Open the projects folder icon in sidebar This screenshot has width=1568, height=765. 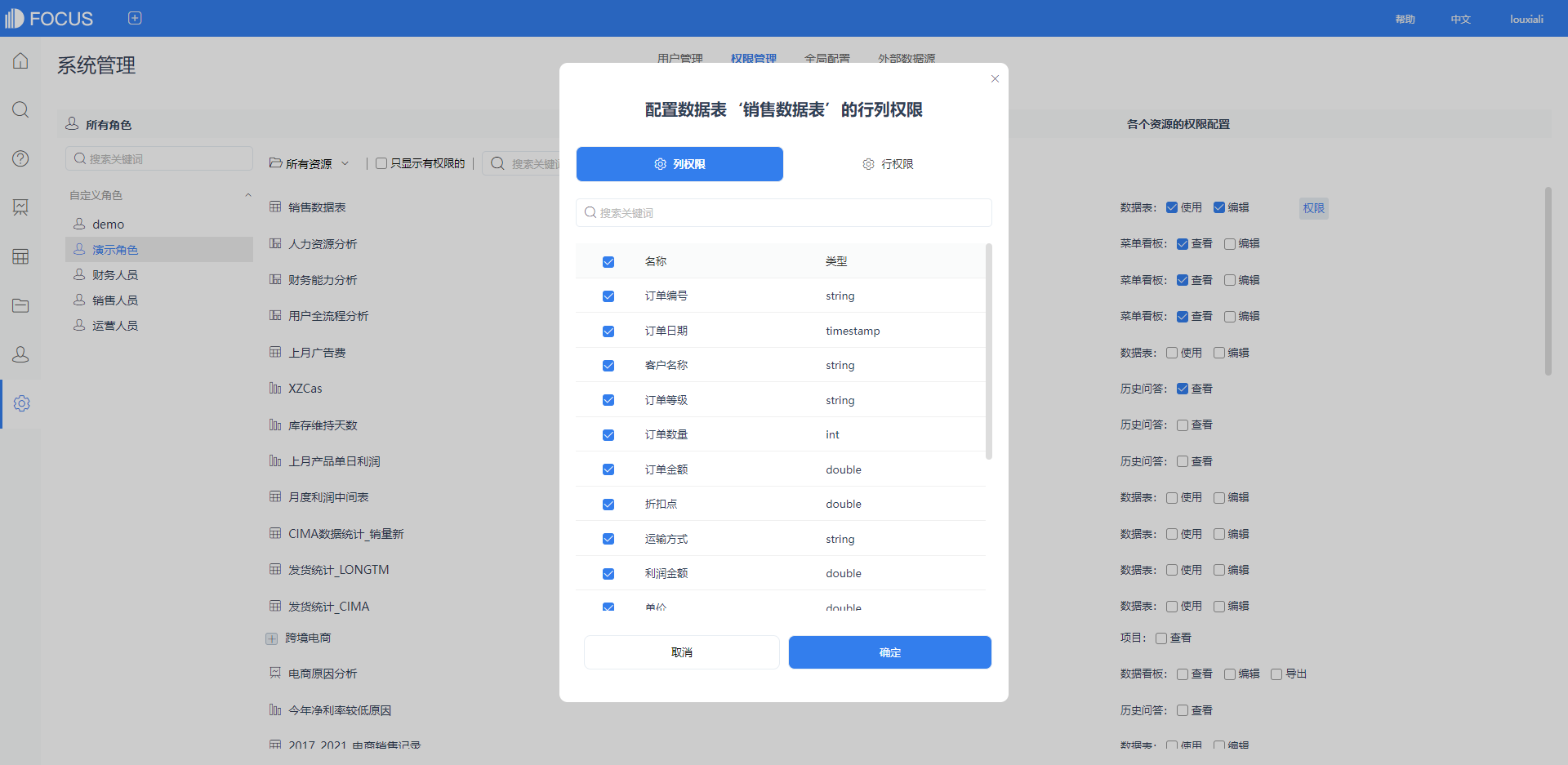click(20, 305)
